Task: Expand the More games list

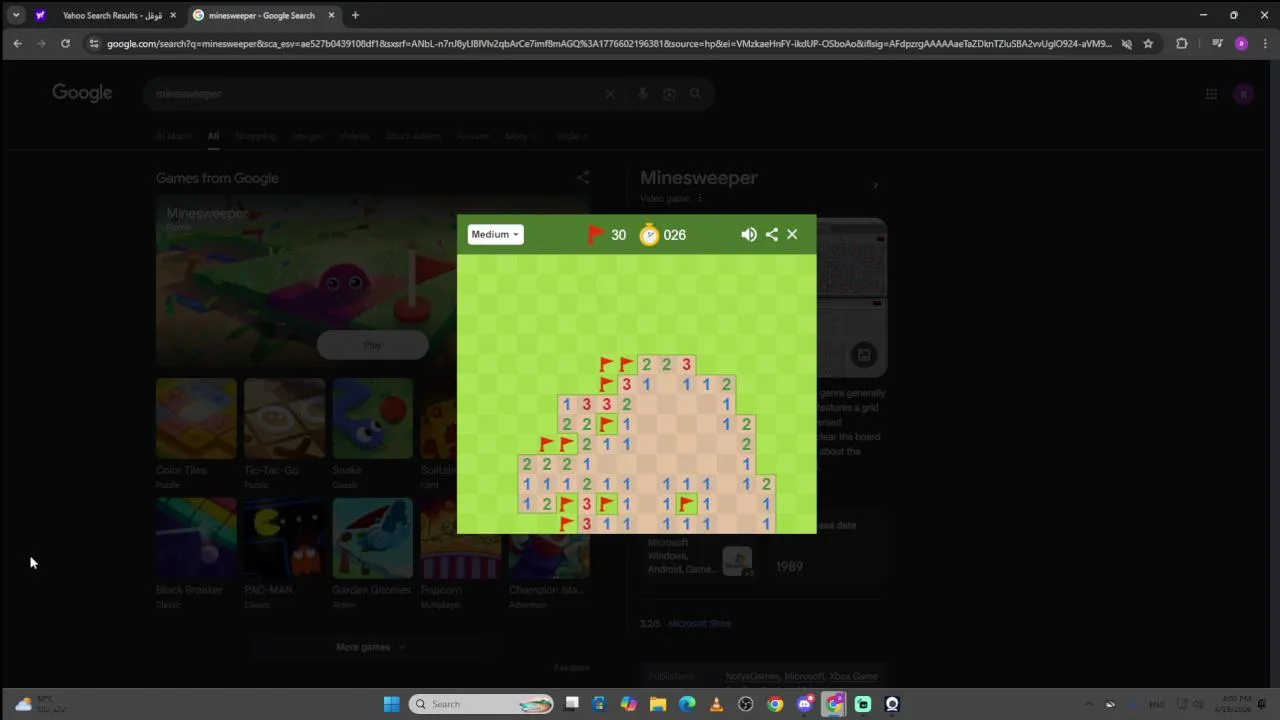Action: [x=371, y=647]
